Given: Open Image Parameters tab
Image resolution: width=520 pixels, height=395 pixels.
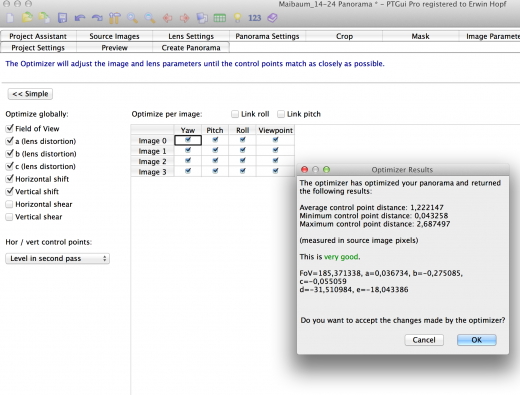Looking at the screenshot, I should pyautogui.click(x=489, y=36).
